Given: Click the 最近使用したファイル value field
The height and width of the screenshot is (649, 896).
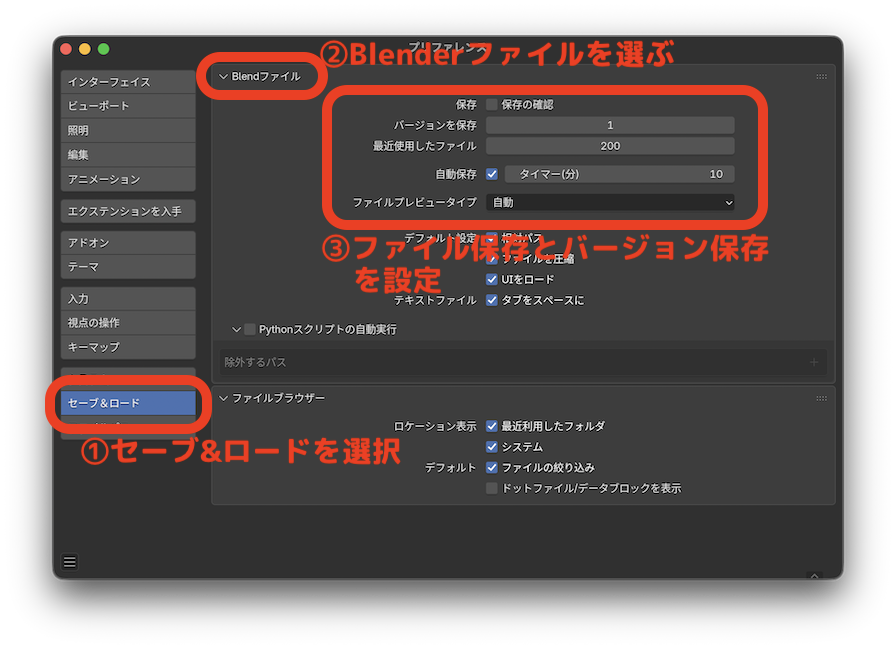Looking at the screenshot, I should point(610,146).
